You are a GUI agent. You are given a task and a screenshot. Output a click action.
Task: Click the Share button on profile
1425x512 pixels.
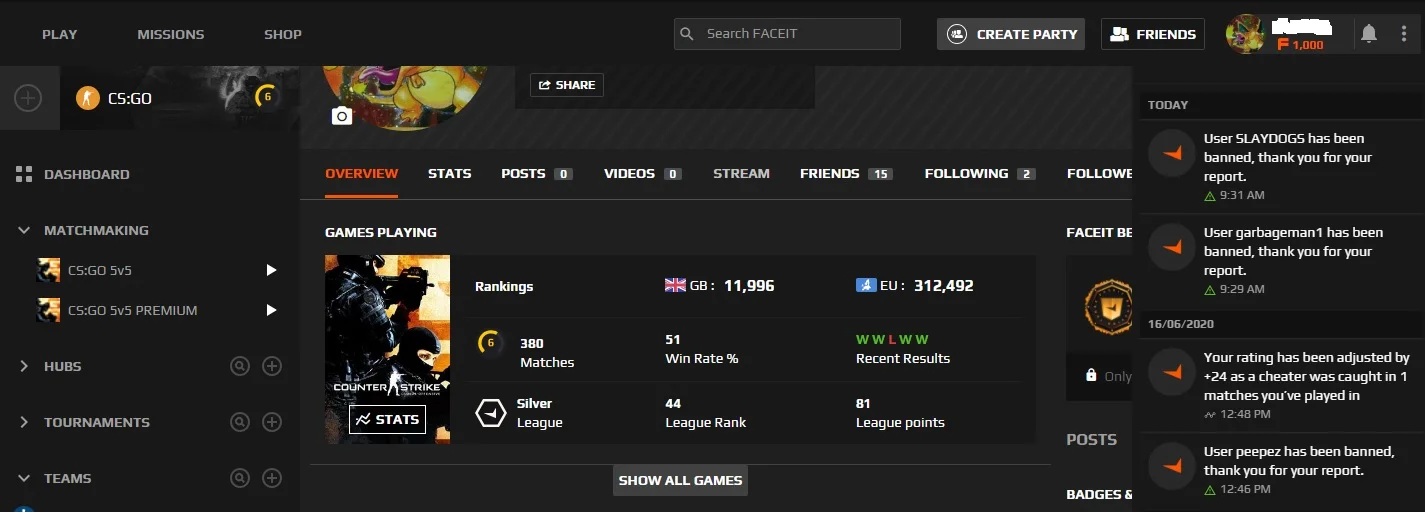tap(567, 85)
